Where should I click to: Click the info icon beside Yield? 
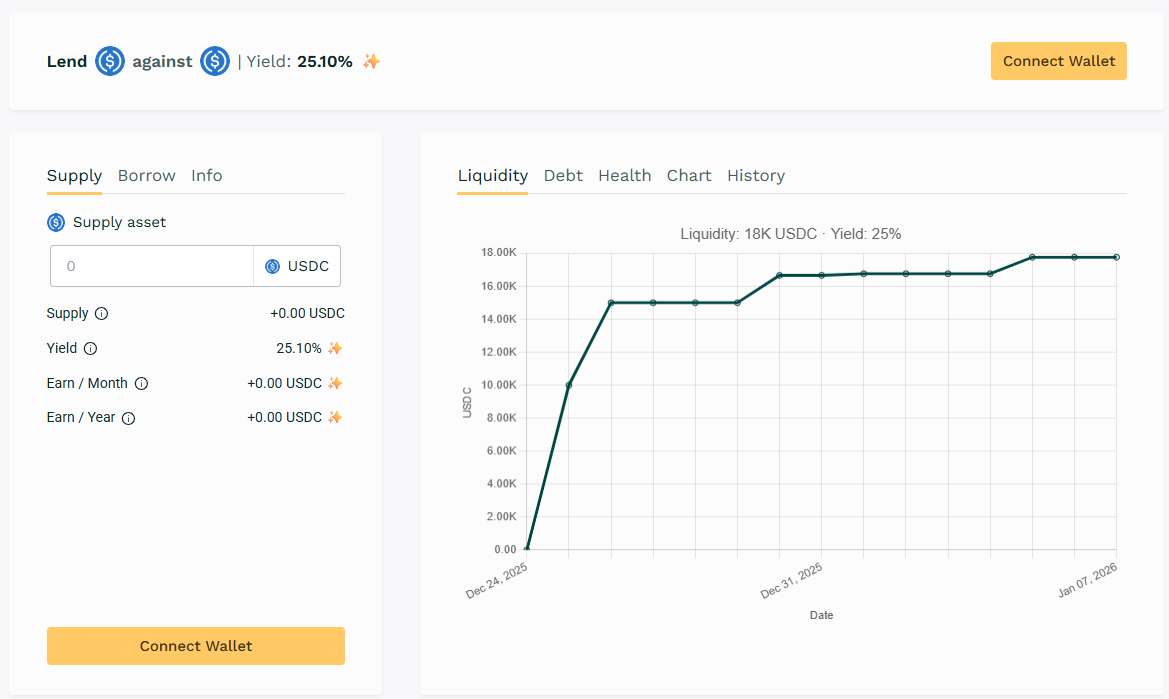[90, 349]
